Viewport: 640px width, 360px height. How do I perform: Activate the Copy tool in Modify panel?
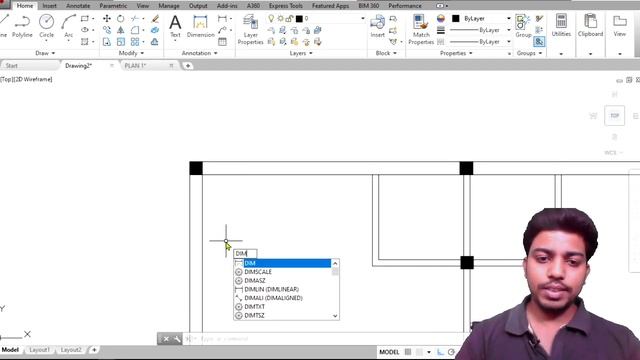[x=107, y=30]
